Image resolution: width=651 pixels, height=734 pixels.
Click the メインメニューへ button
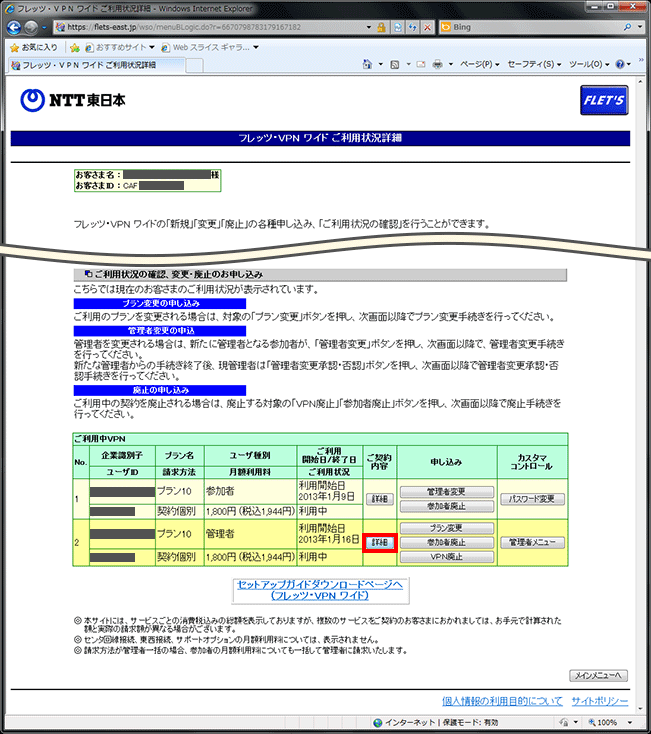click(x=599, y=675)
